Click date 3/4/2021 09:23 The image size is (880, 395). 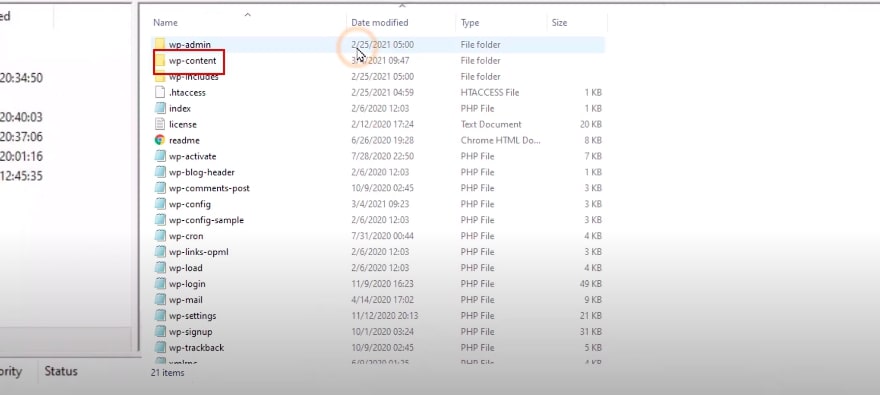tap(380, 204)
